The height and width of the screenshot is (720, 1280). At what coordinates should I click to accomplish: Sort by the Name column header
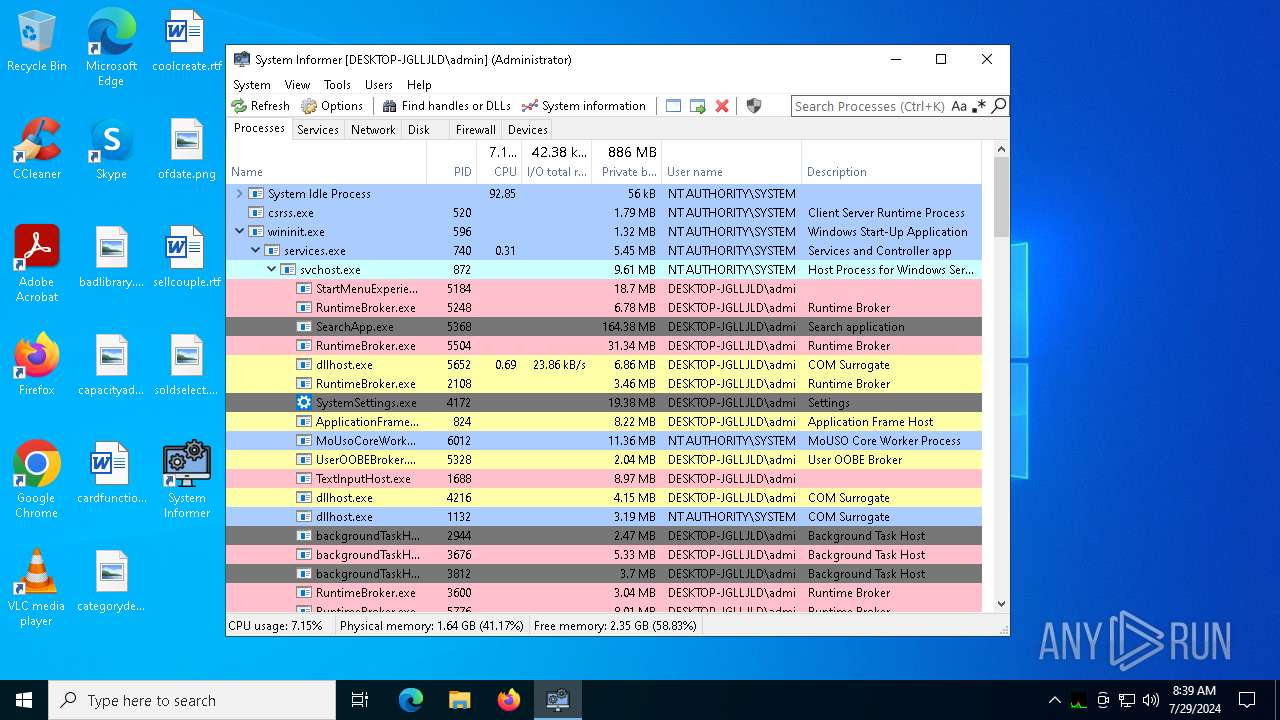pos(327,162)
